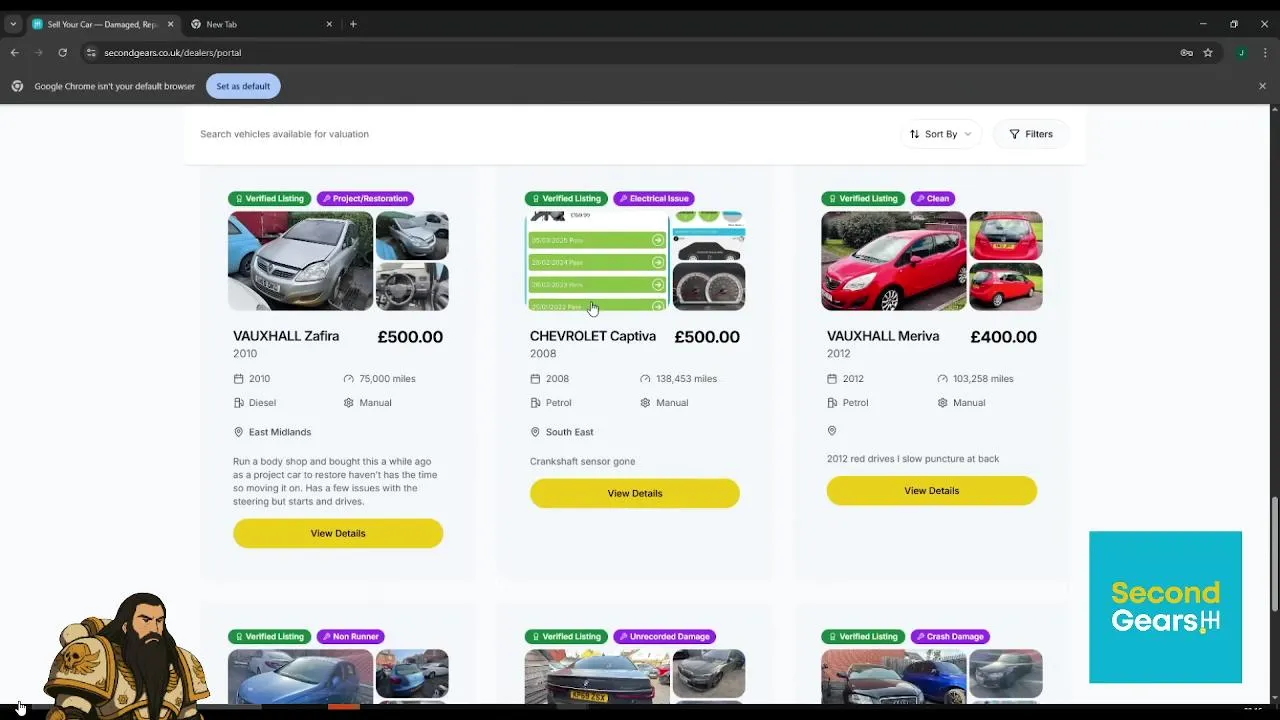1280x720 pixels.
Task: Open Meriva rear view small photo
Action: point(1006,236)
